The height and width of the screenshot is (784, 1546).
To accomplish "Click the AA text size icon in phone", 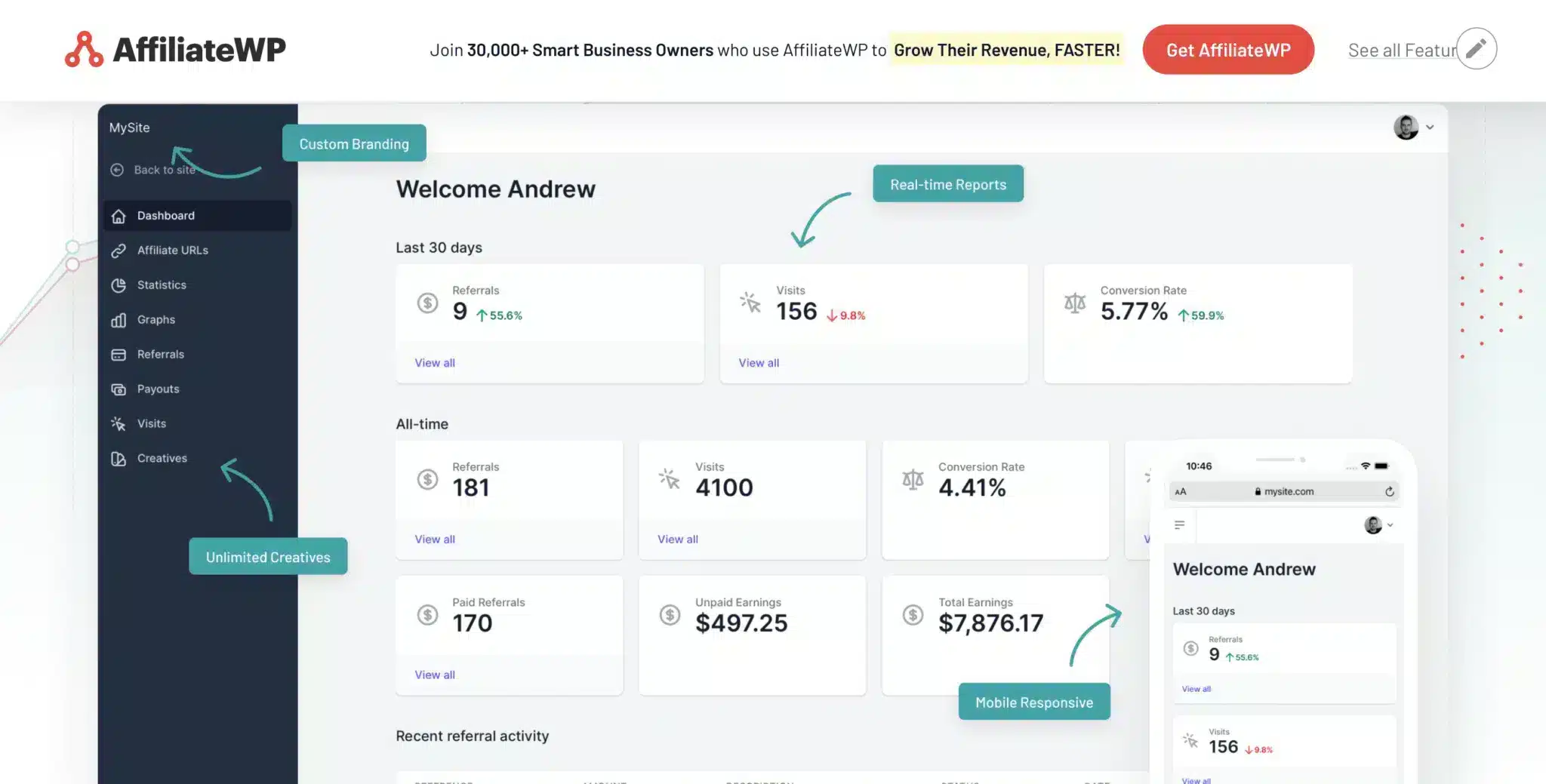I will pyautogui.click(x=1181, y=492).
